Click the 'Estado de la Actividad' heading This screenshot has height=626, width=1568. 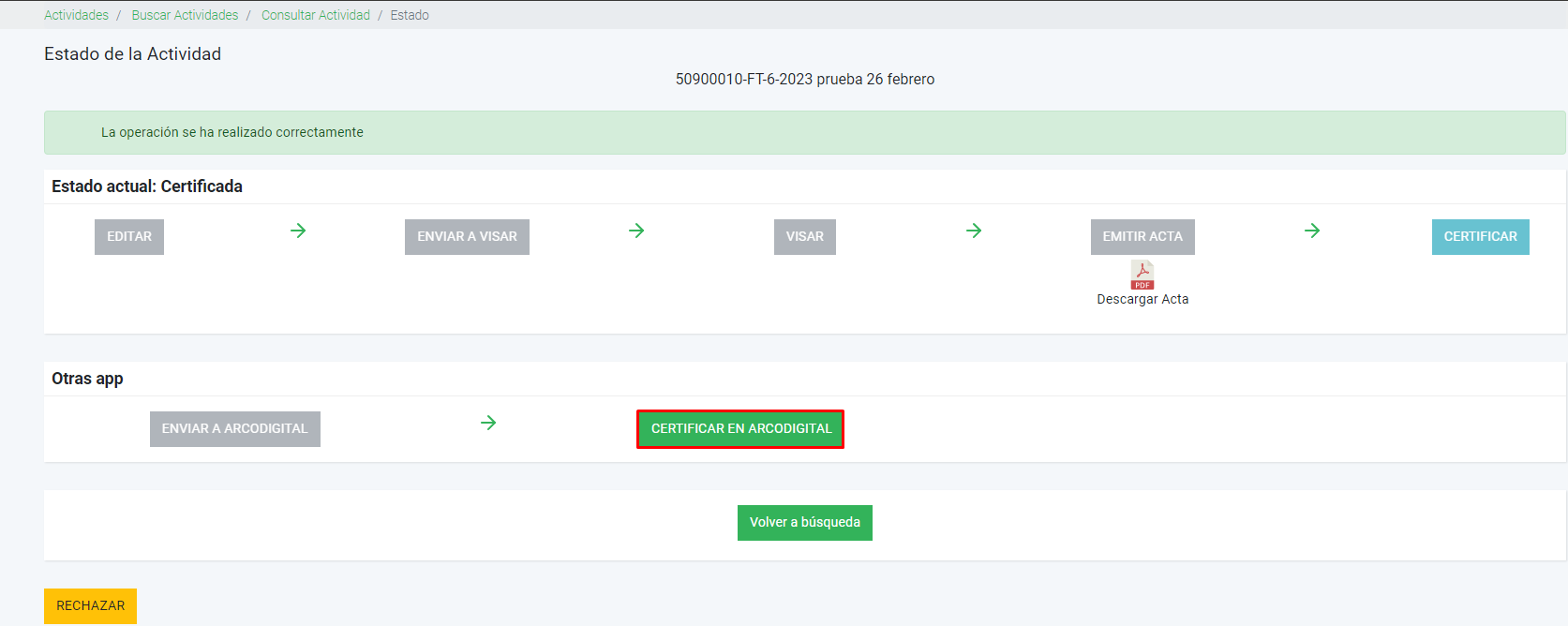click(132, 54)
